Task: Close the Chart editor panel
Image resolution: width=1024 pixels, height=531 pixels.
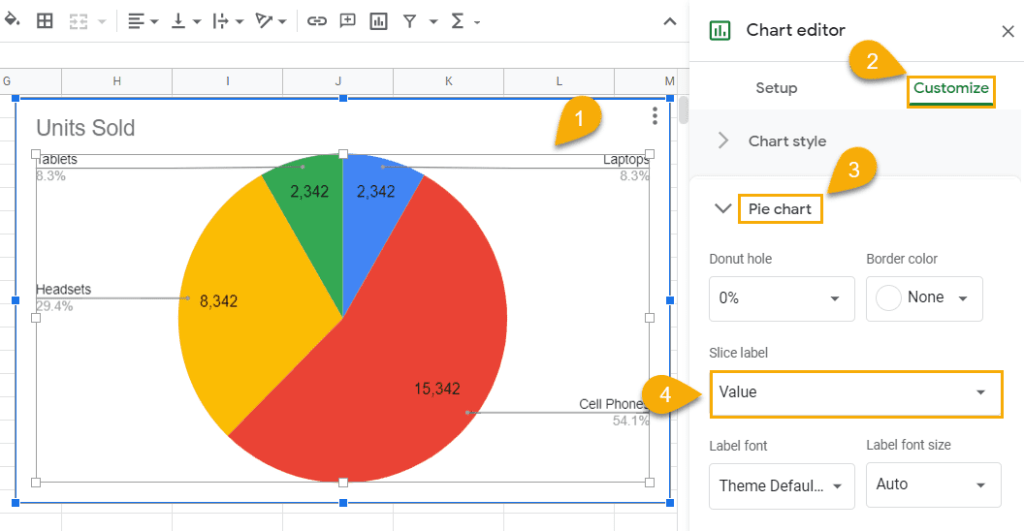Action: (1008, 31)
